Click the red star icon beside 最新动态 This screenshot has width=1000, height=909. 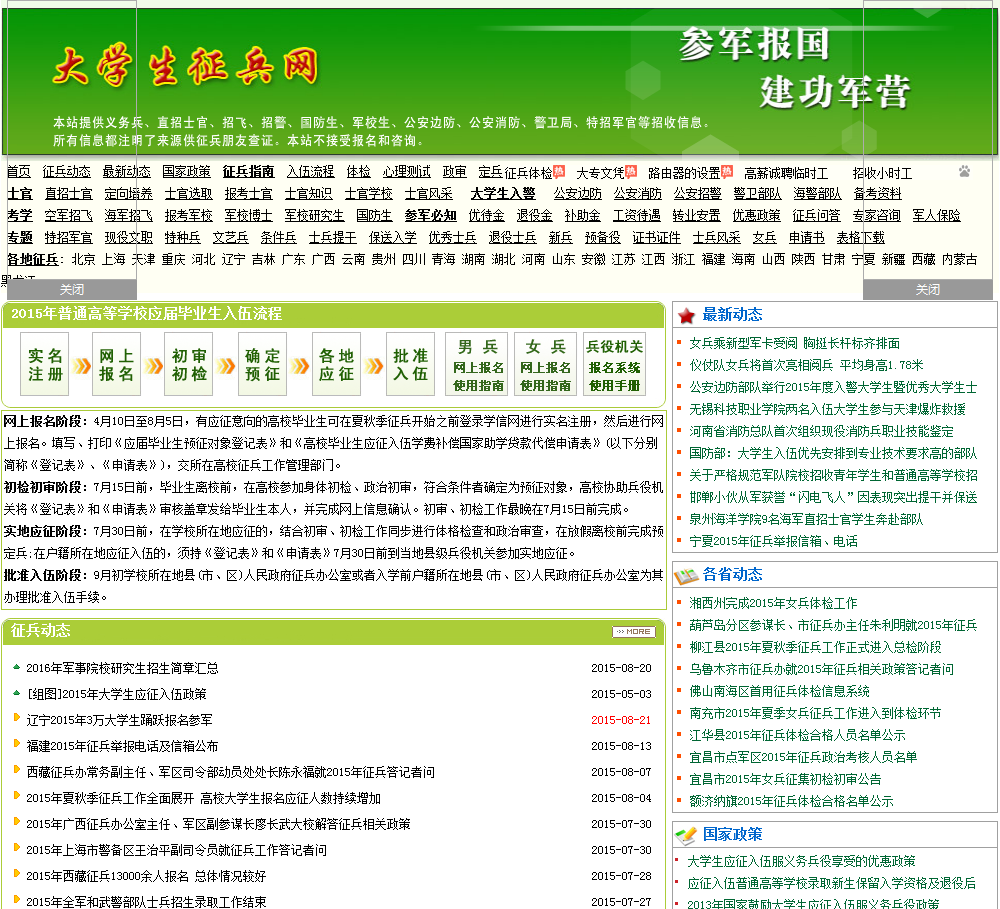click(x=686, y=315)
